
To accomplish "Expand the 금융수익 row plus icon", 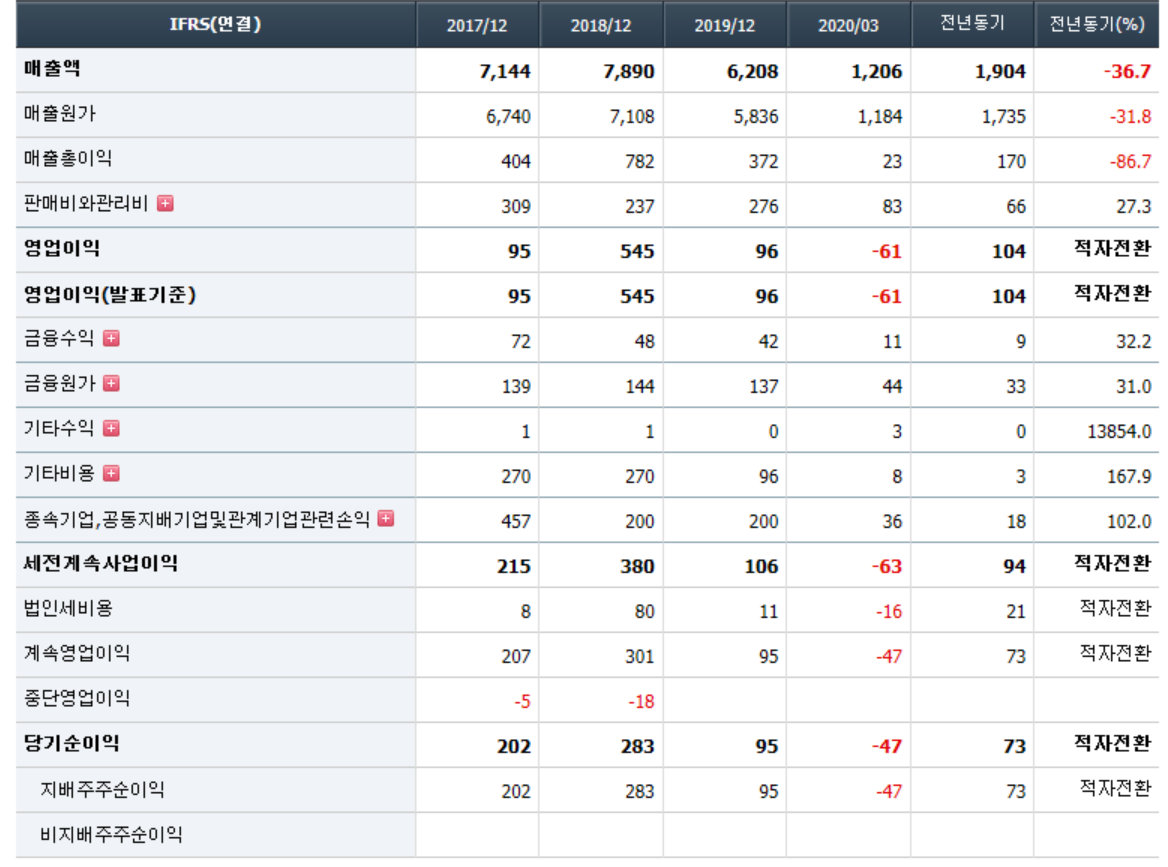I will tap(111, 338).
